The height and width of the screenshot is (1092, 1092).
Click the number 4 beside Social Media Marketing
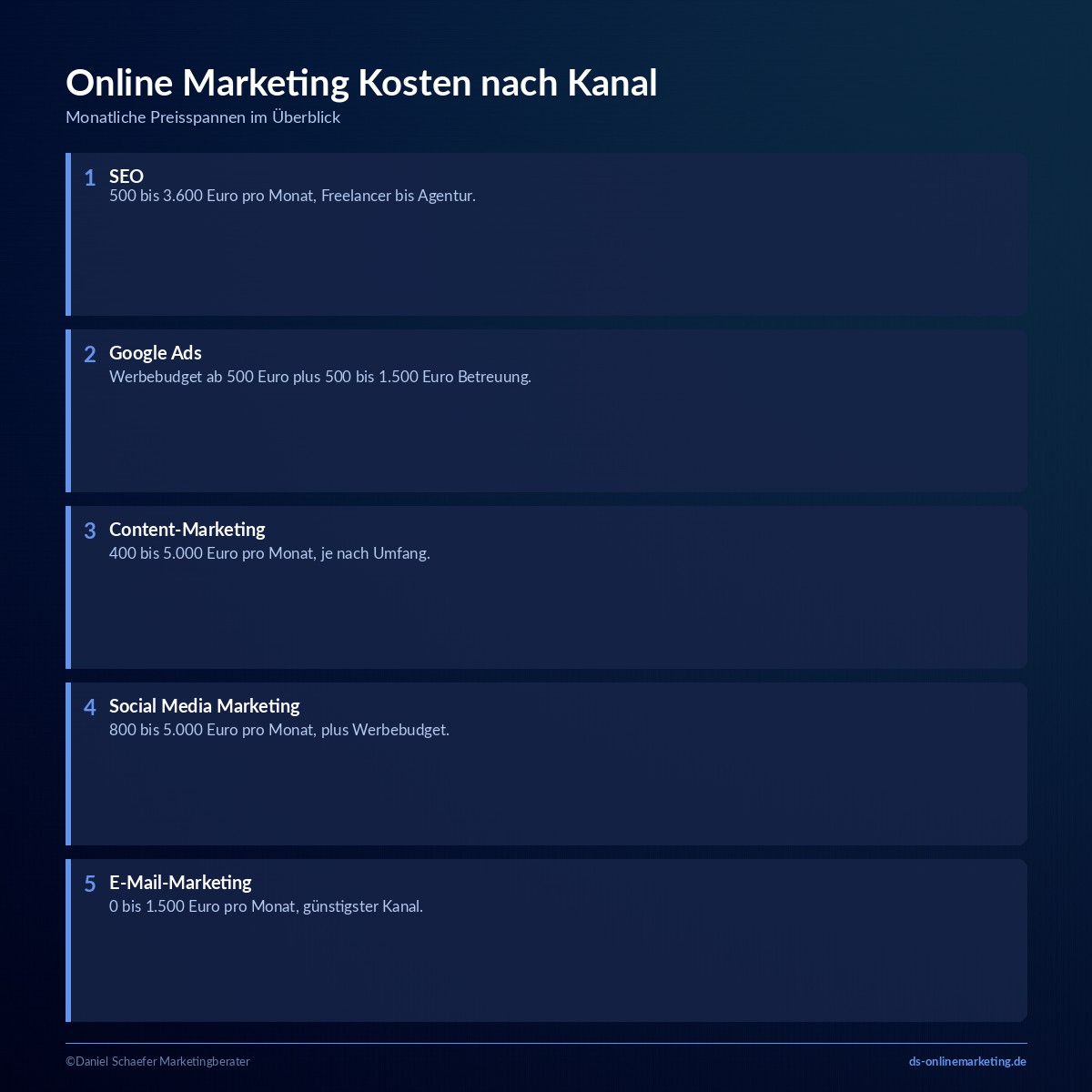(90, 708)
